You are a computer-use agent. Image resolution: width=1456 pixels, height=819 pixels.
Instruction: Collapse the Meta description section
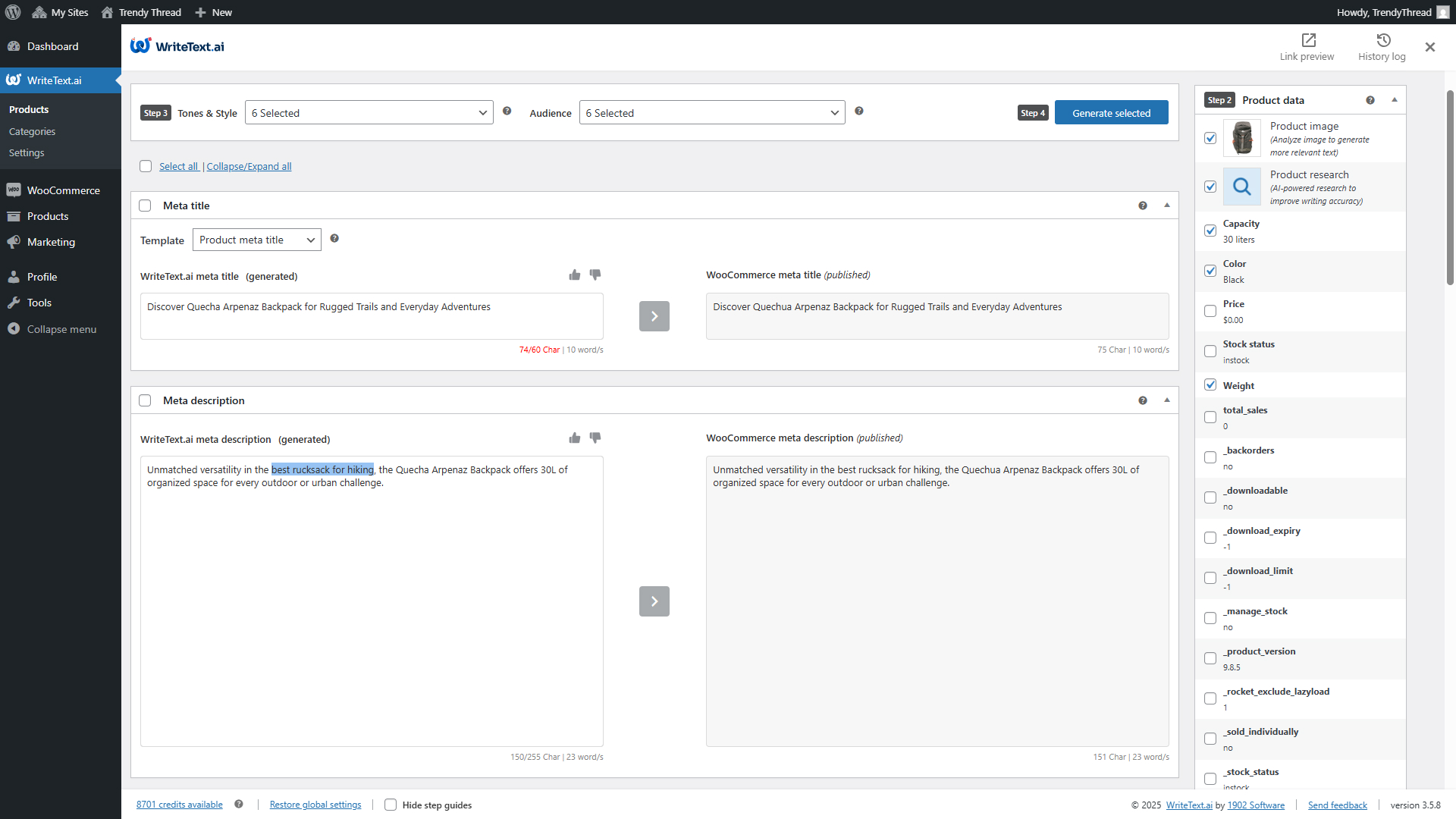point(1167,400)
